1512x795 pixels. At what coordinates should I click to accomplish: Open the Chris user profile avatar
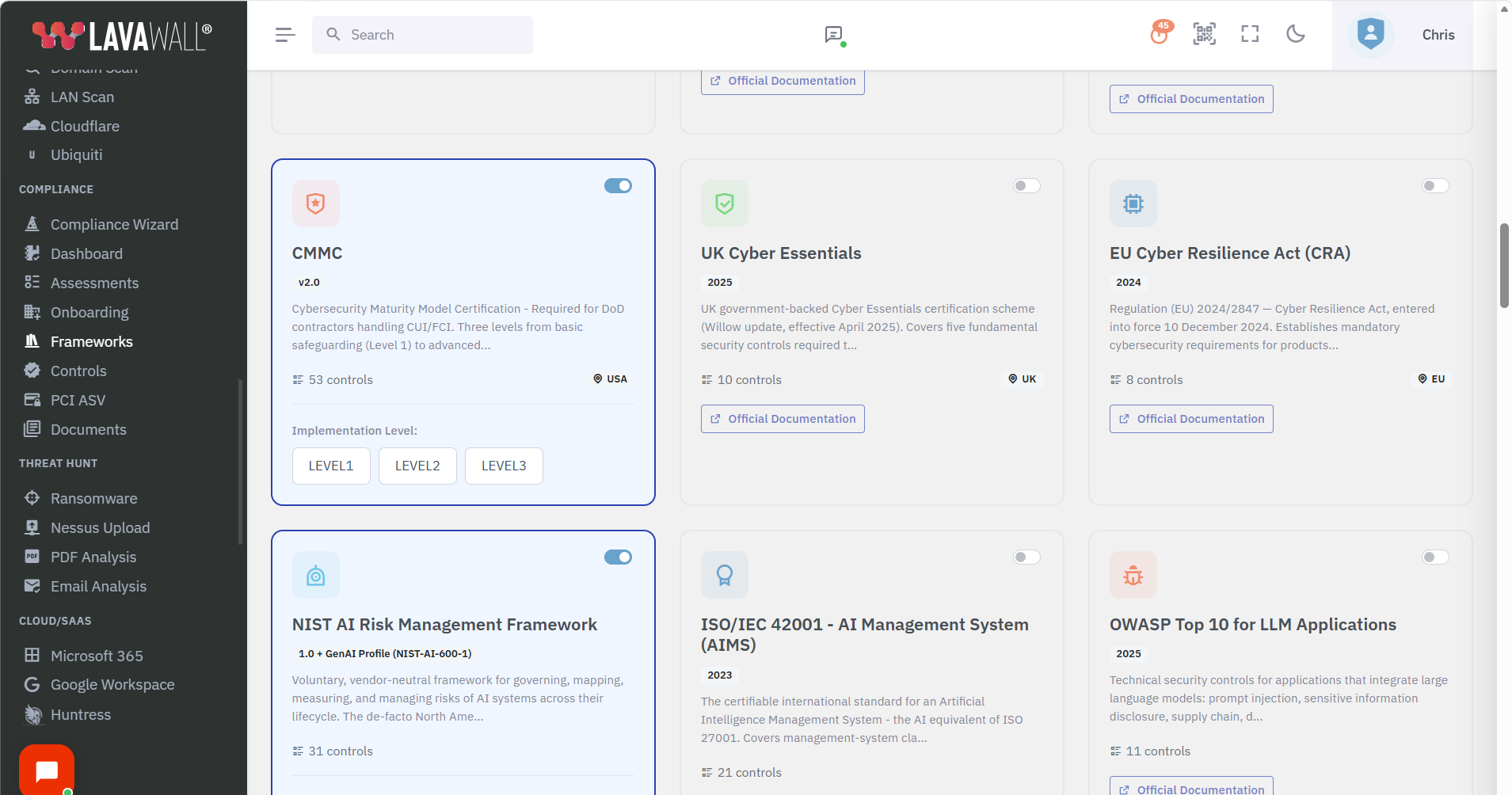click(1371, 35)
